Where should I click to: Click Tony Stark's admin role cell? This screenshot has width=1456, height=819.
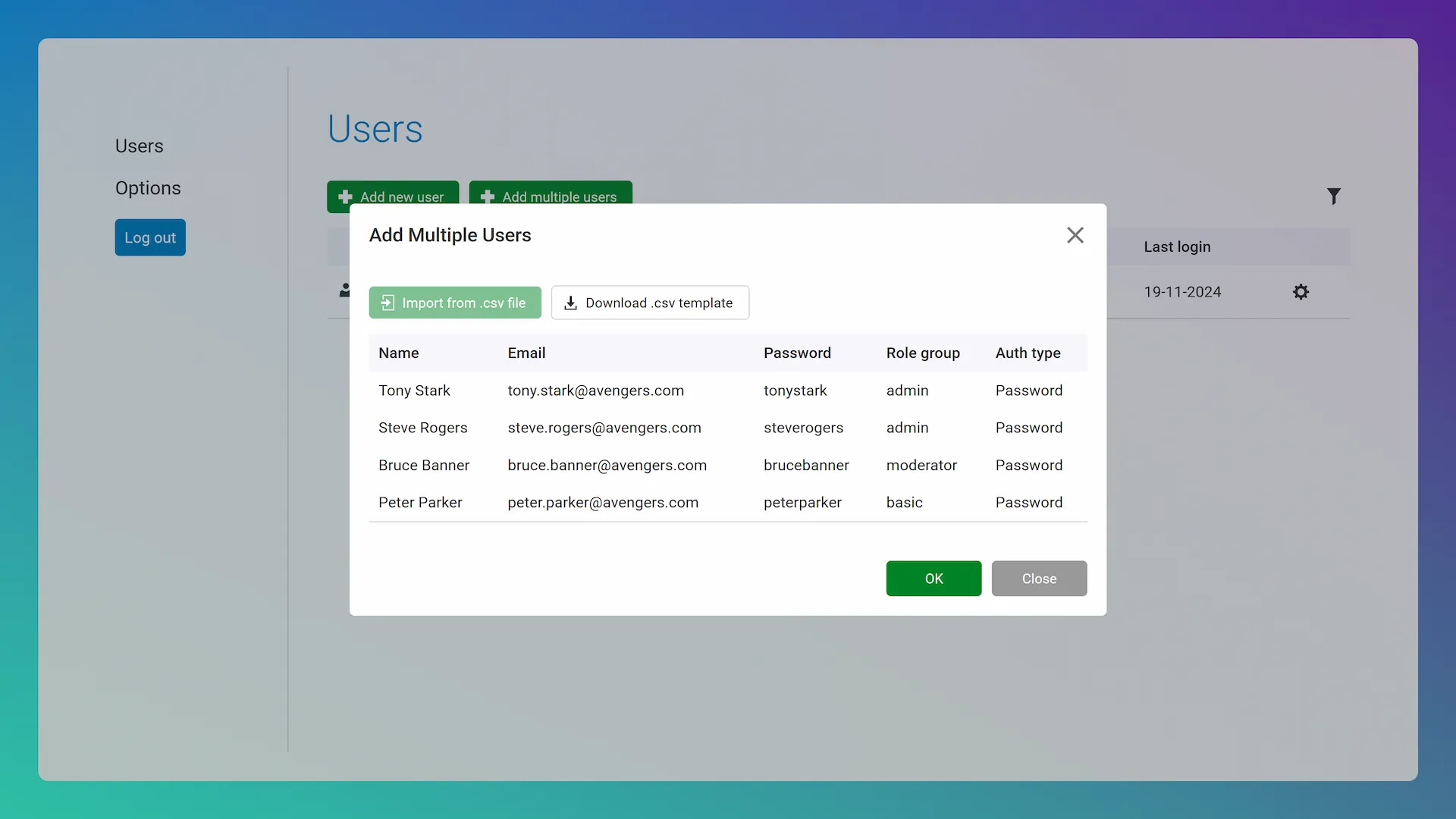[907, 391]
